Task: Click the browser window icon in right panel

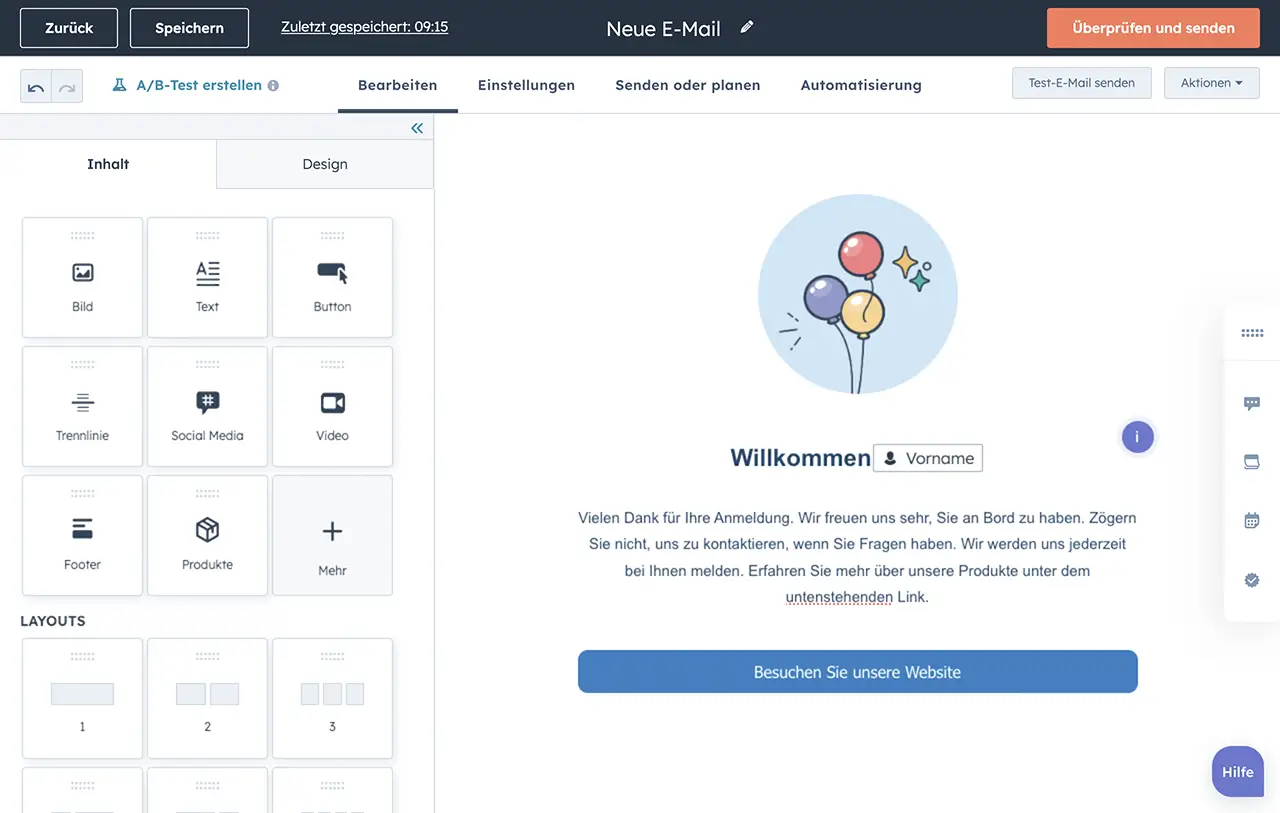Action: (x=1252, y=462)
